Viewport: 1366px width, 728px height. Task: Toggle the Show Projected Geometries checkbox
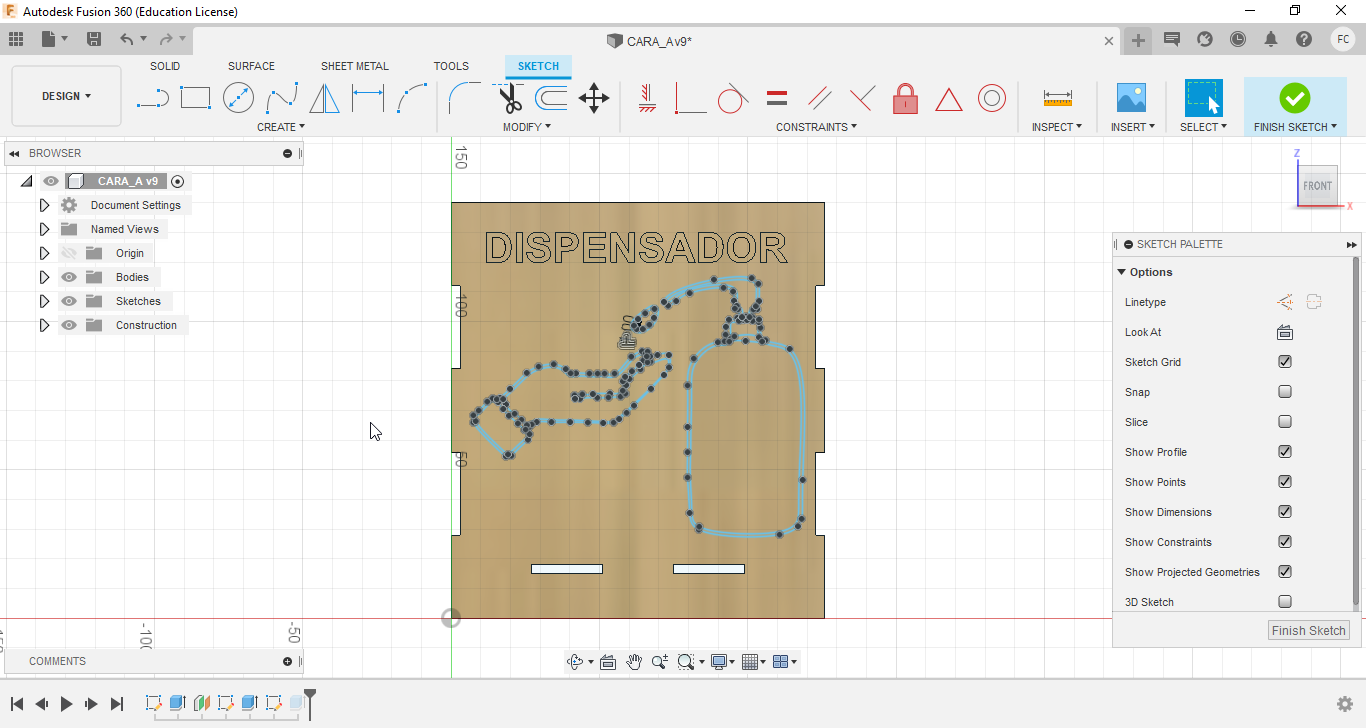pos(1285,572)
